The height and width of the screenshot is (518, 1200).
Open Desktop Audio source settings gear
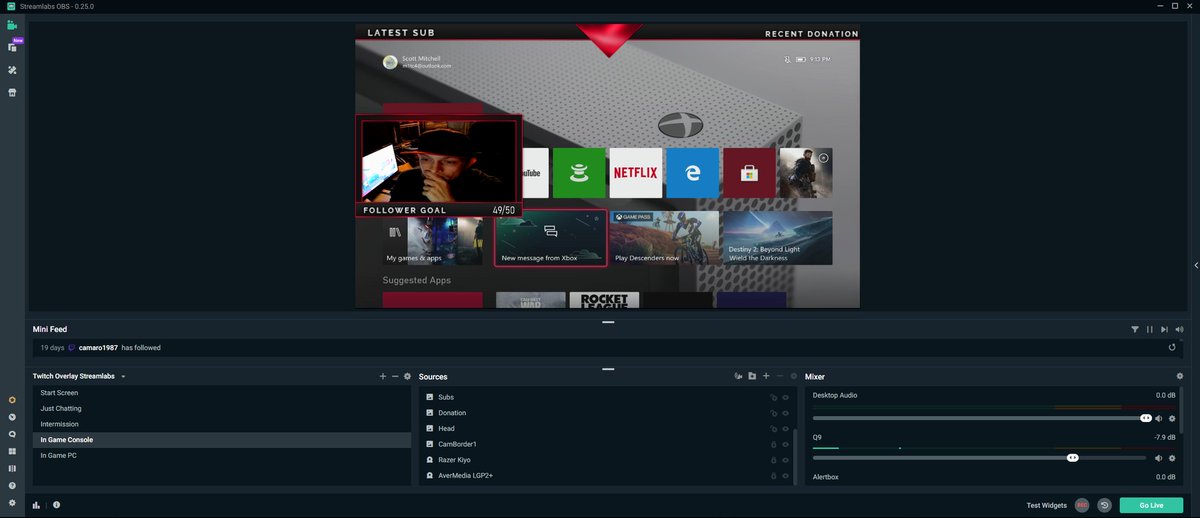(x=1172, y=418)
